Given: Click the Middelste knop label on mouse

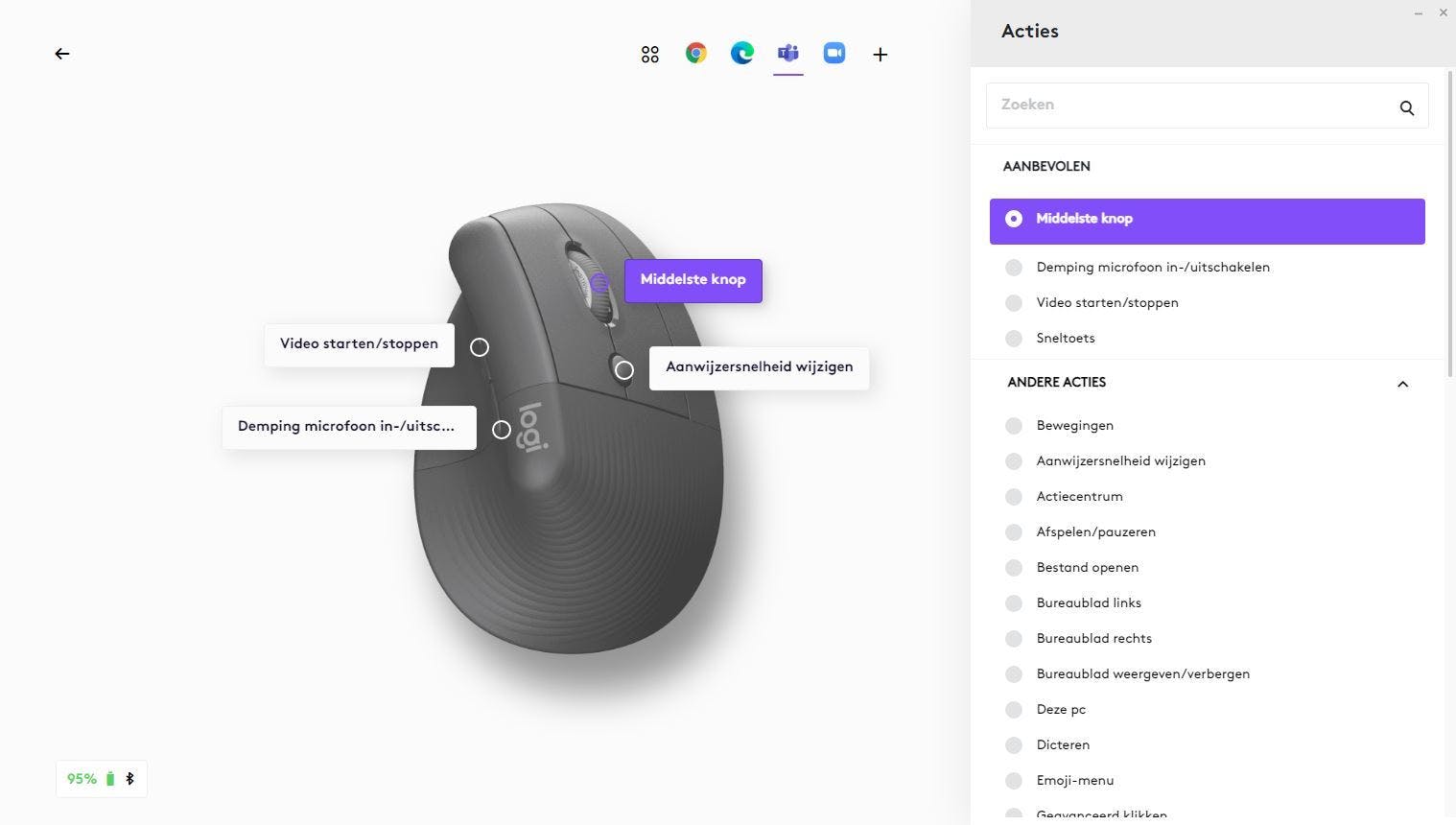Looking at the screenshot, I should 693,280.
